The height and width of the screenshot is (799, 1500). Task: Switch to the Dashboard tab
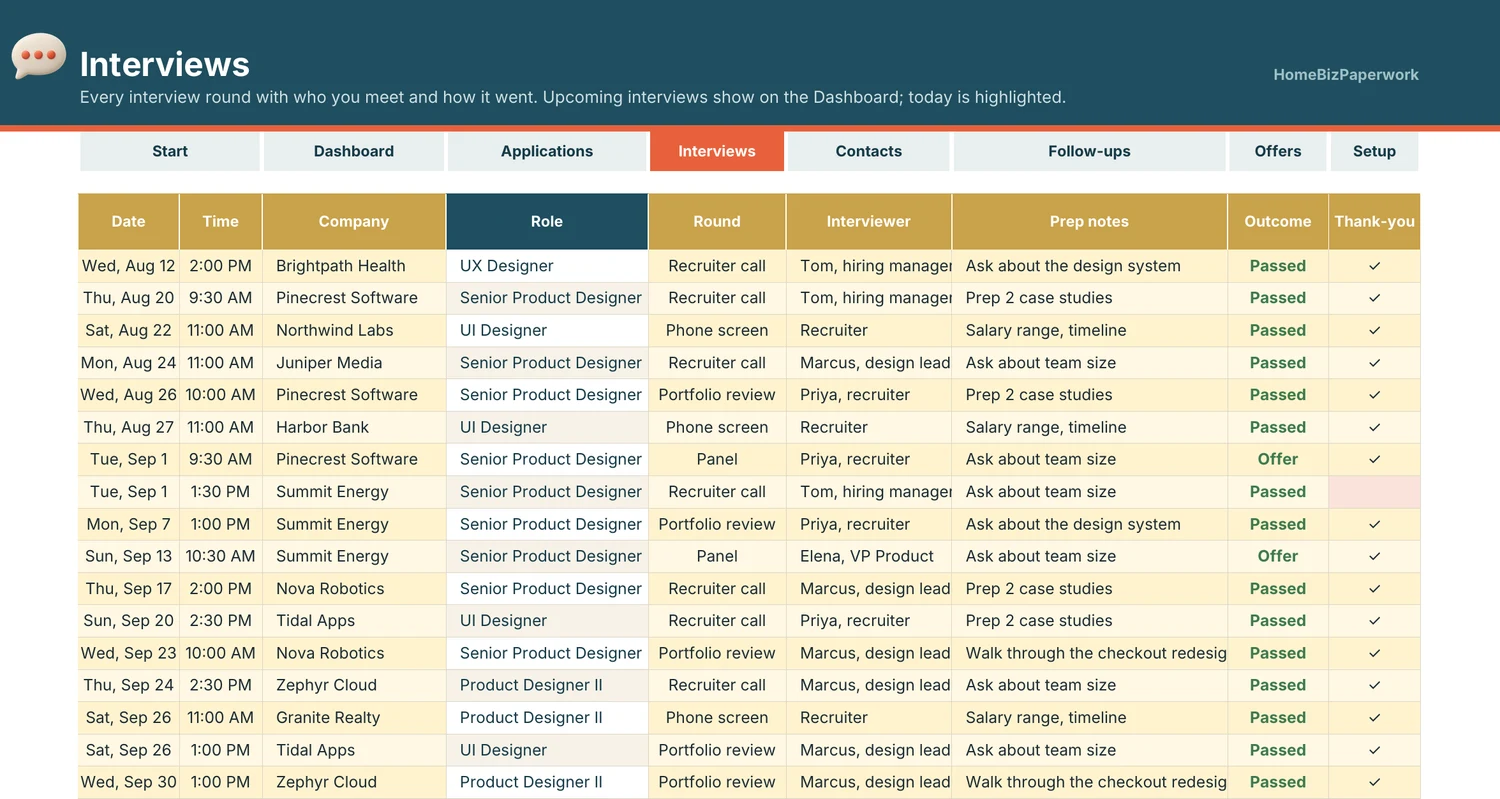354,151
